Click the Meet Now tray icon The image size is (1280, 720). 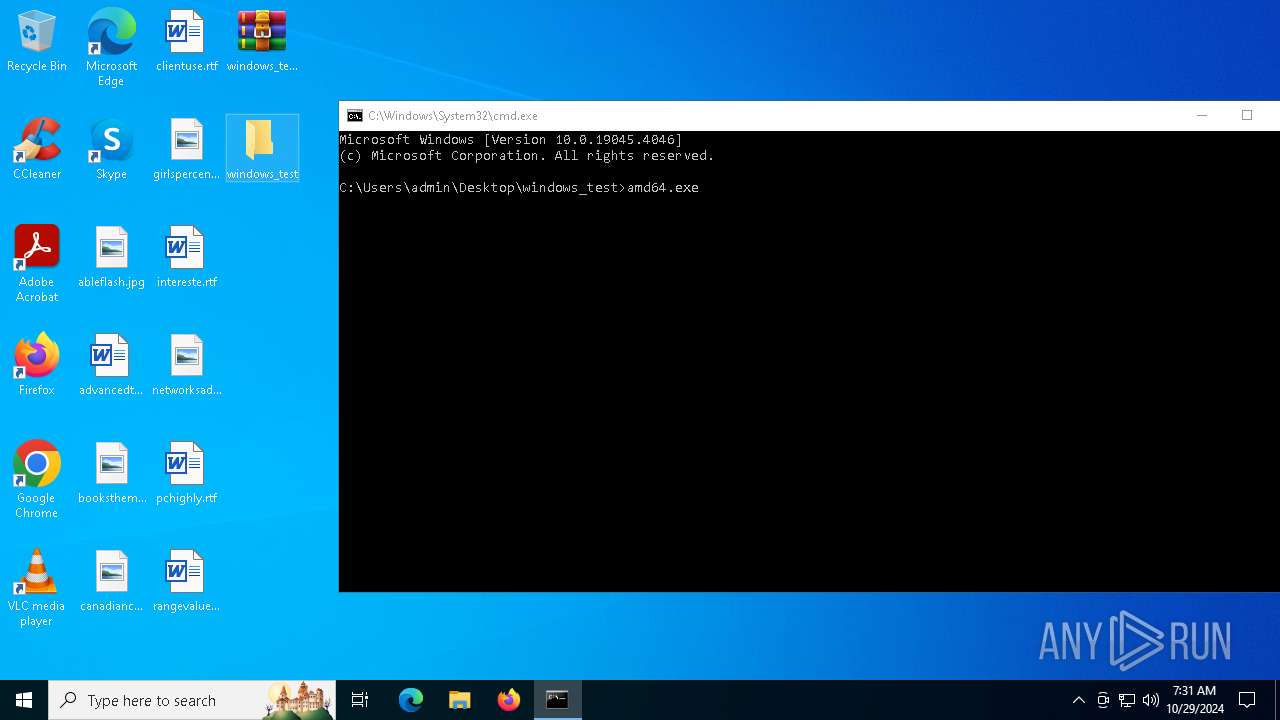coord(1103,700)
